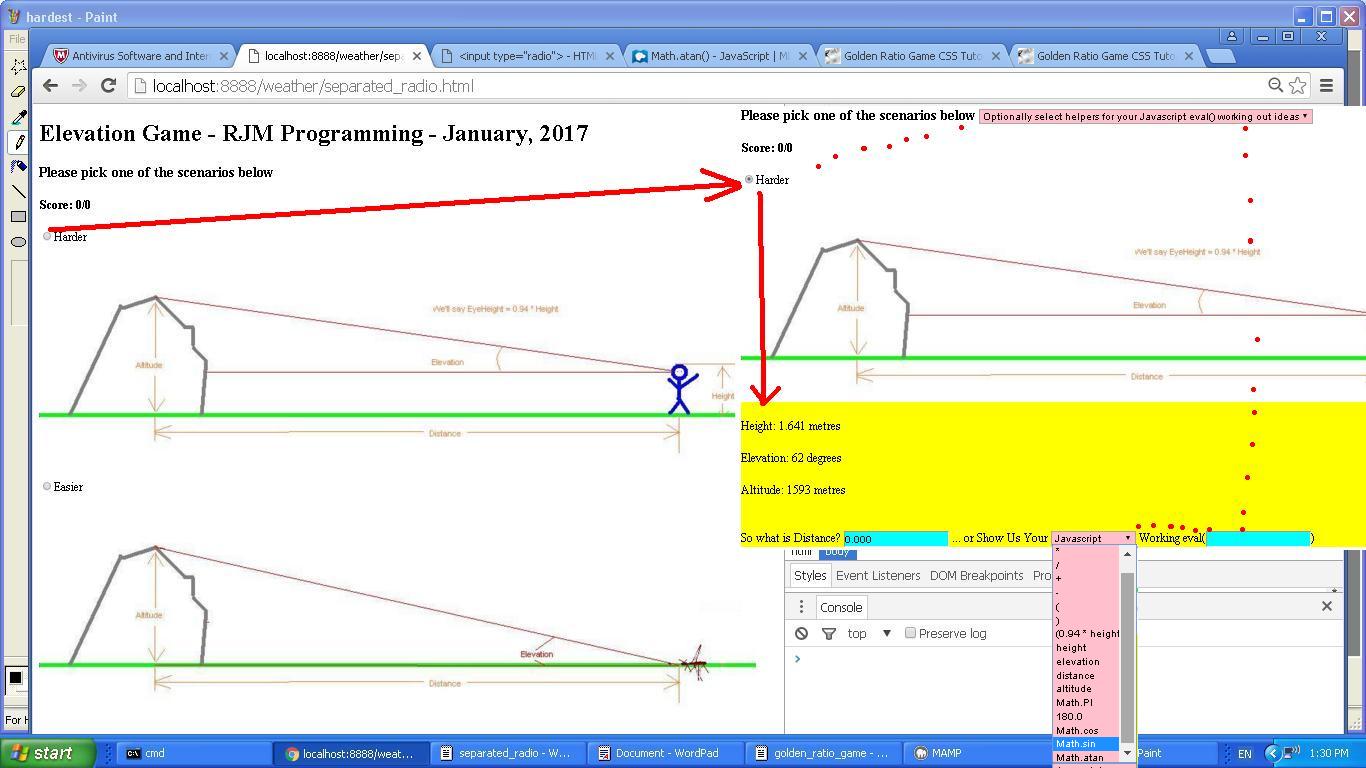Bookmark page with the star icon
Screen dimensions: 1366x768
pos(1298,86)
